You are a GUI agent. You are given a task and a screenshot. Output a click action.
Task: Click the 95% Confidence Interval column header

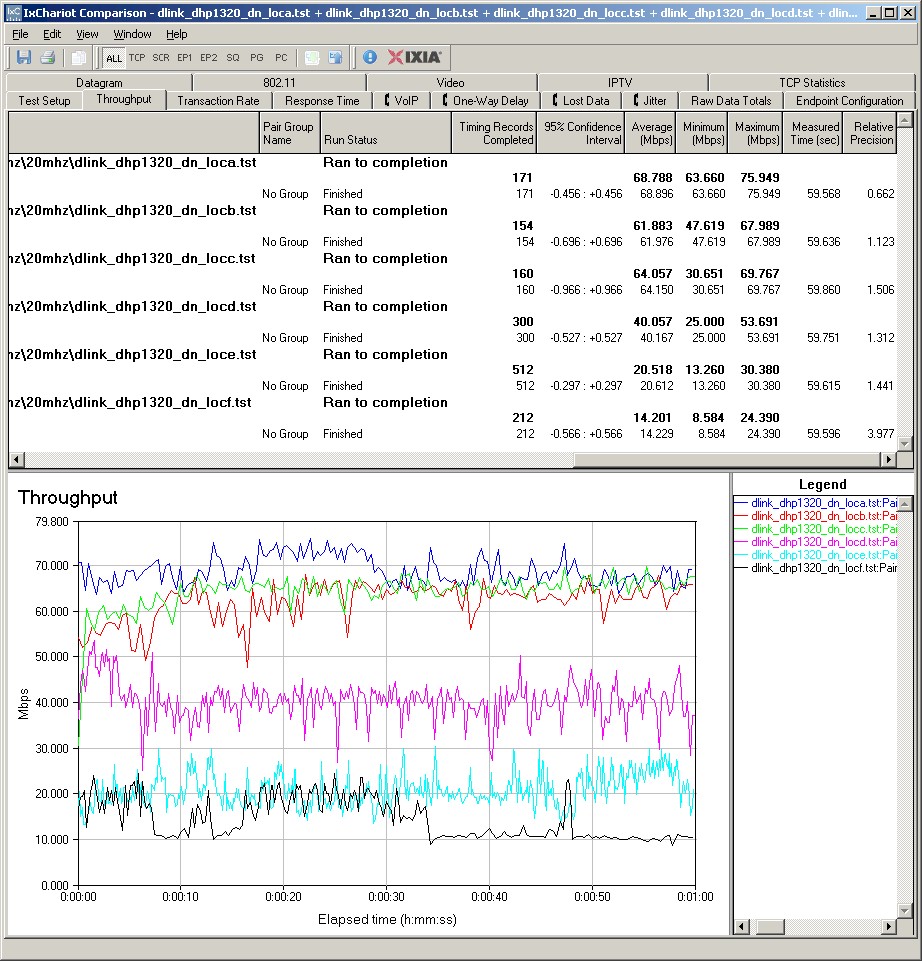coord(581,133)
